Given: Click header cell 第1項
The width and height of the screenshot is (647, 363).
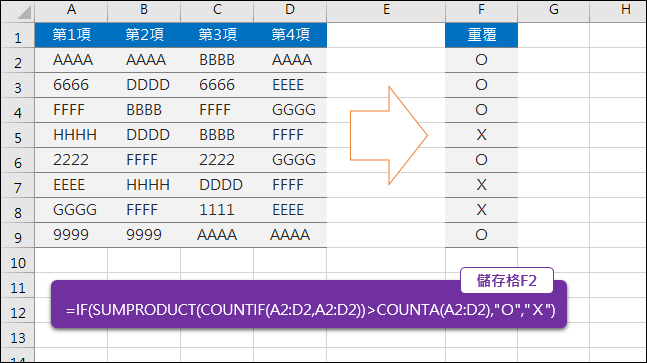Looking at the screenshot, I should [x=71, y=35].
